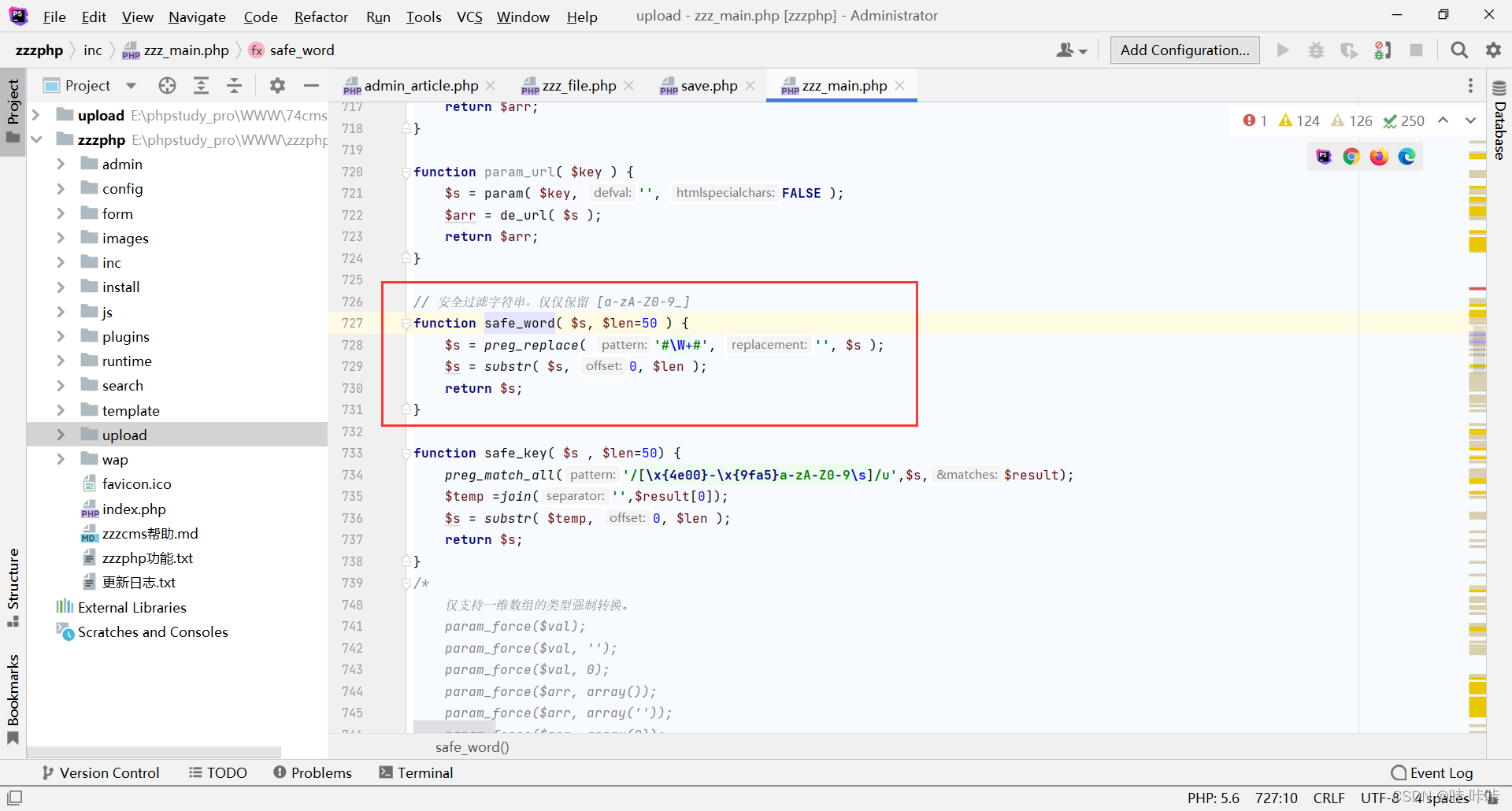Viewport: 1512px width, 811px height.
Task: Open the Database tool window
Action: 1499,120
